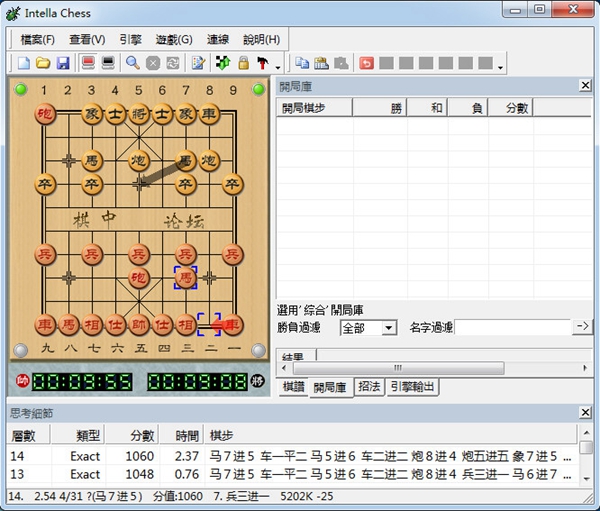Click the 時間 column header
Screen dimensions: 600x511
coord(182,435)
